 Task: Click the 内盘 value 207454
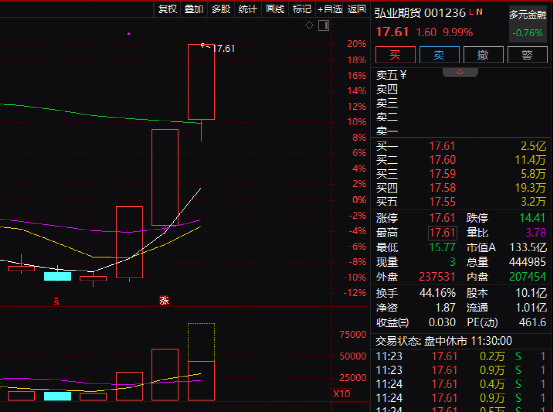[x=528, y=277]
